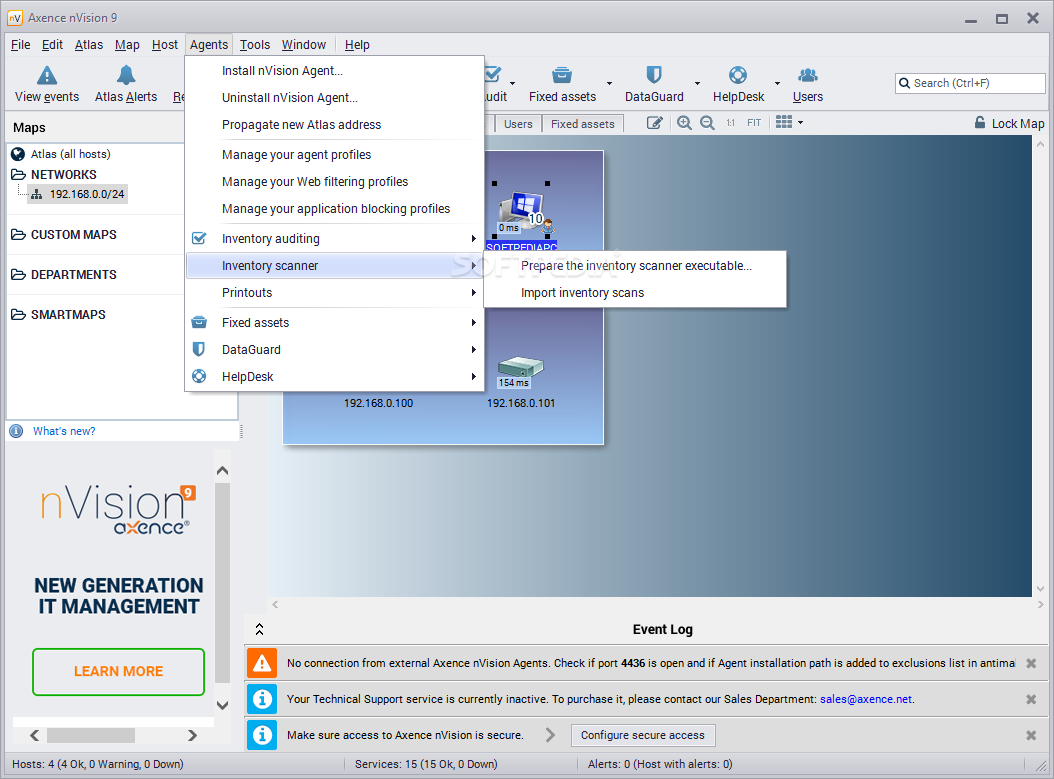
Task: Collapse the NETWORKS folder
Action: 18,175
